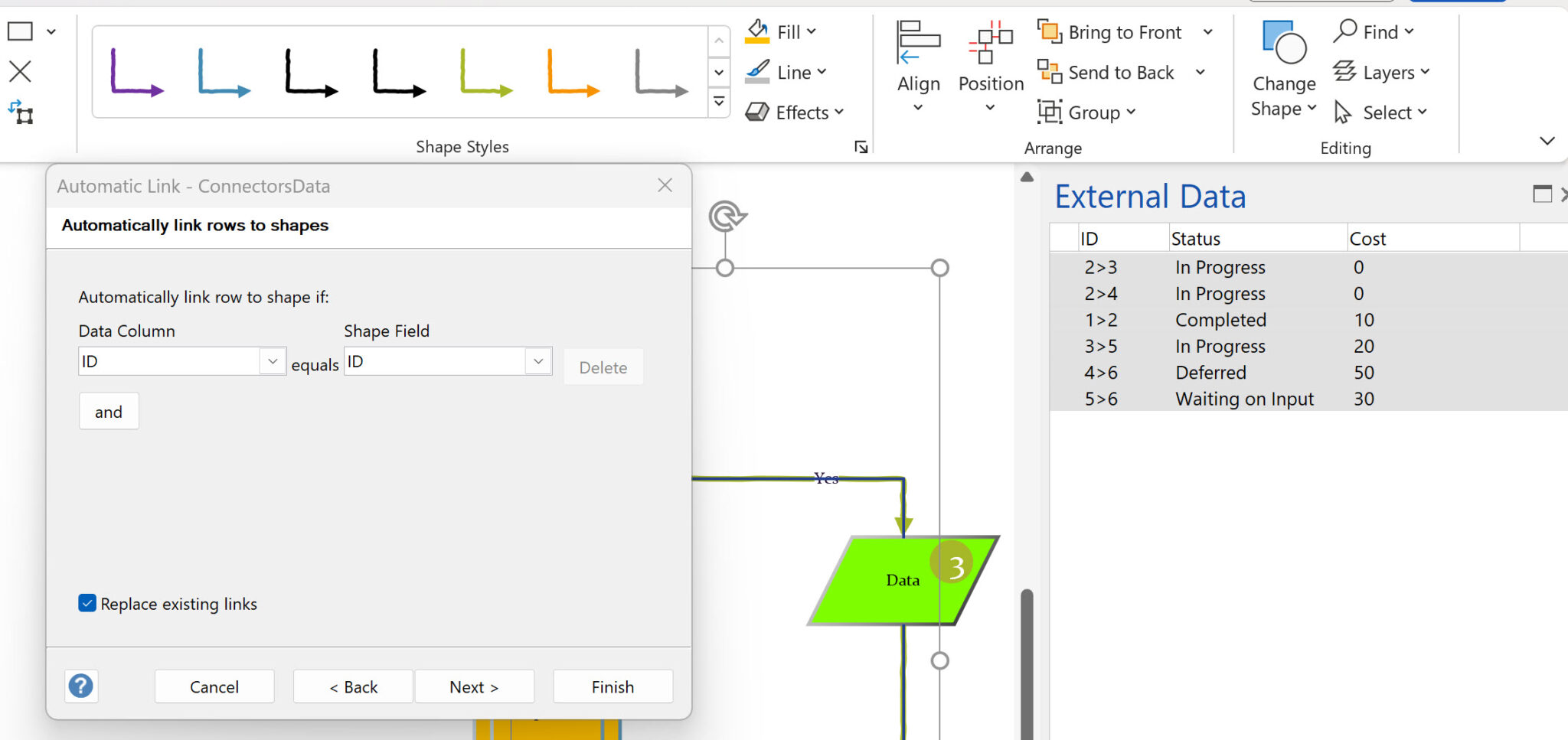
Task: Click the Next button in the dialog
Action: click(x=474, y=686)
